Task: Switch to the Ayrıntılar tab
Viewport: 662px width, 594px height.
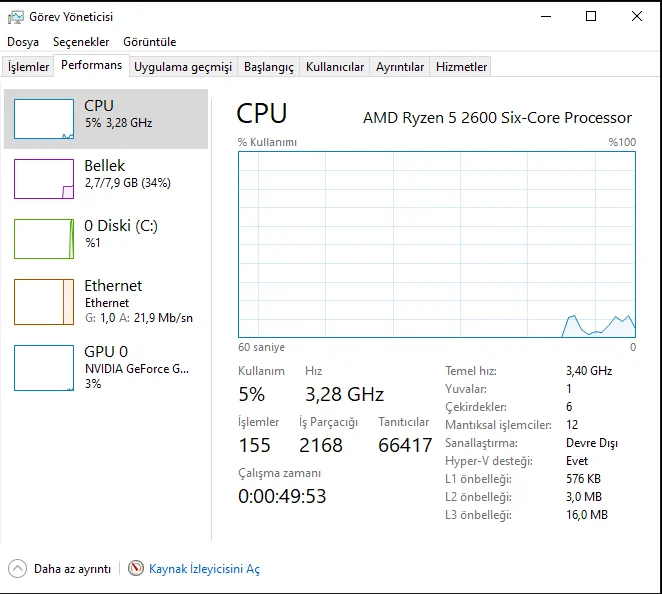Action: (x=400, y=67)
